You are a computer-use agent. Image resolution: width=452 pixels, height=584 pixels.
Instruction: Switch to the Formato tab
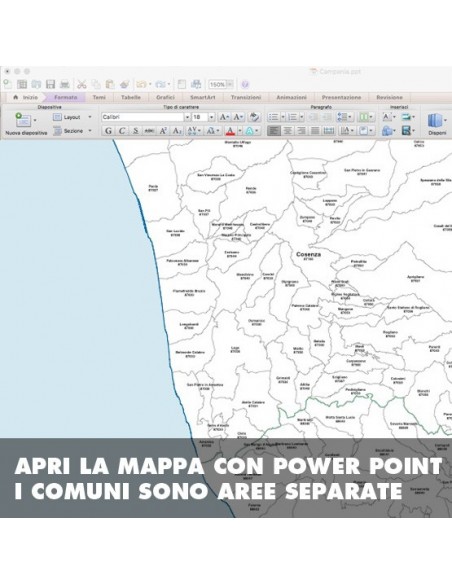[66, 98]
